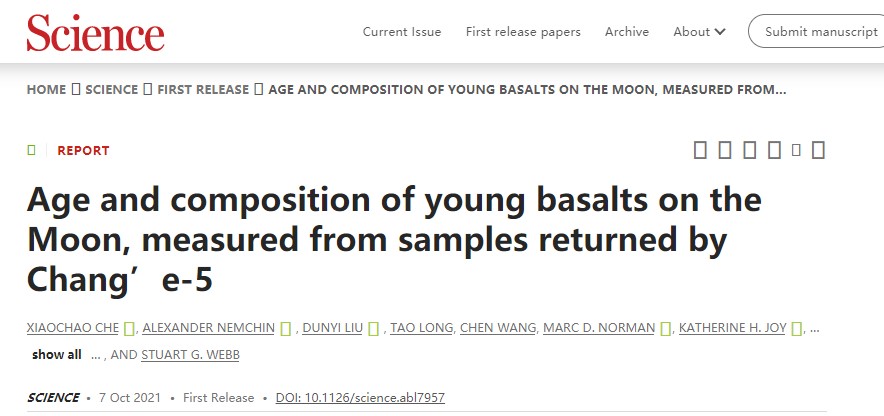
Task: Go to HOME in the breadcrumb
Action: point(46,89)
